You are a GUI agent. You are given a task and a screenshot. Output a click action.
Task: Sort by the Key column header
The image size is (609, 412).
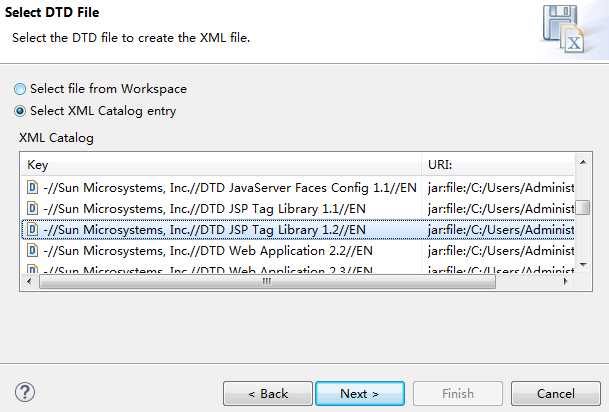(x=220, y=164)
